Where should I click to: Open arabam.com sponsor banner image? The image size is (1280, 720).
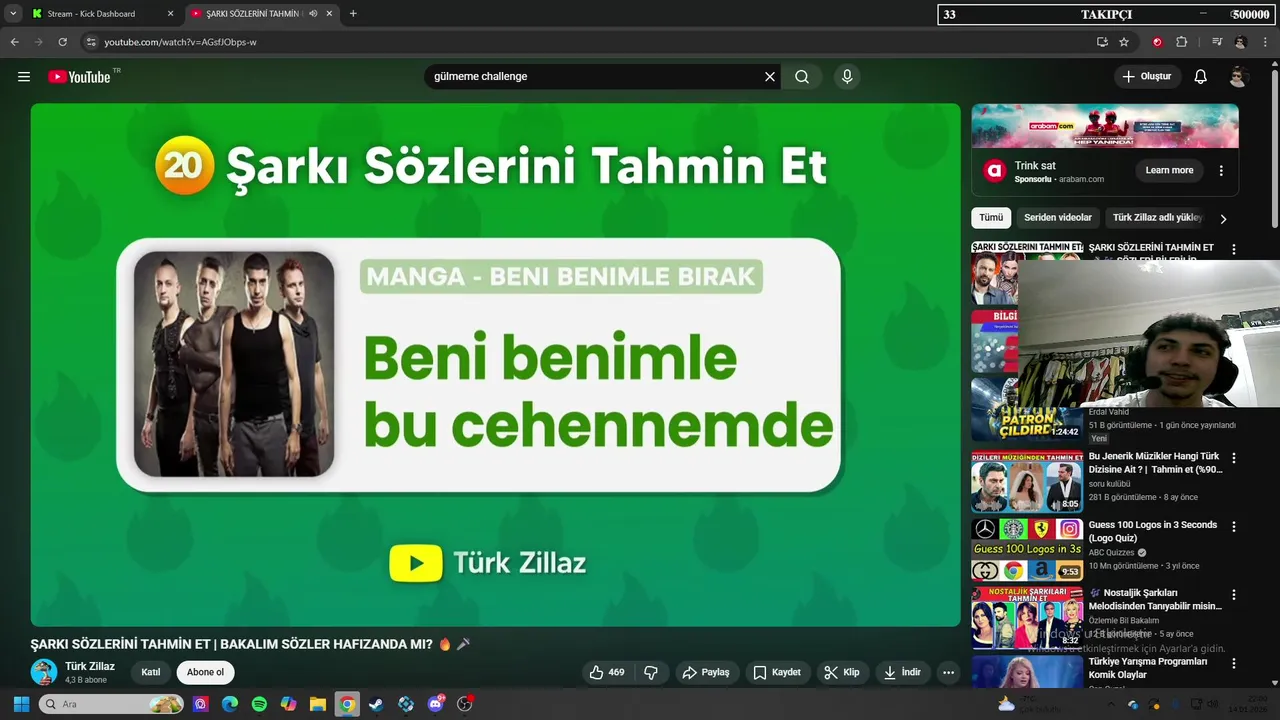(1105, 126)
